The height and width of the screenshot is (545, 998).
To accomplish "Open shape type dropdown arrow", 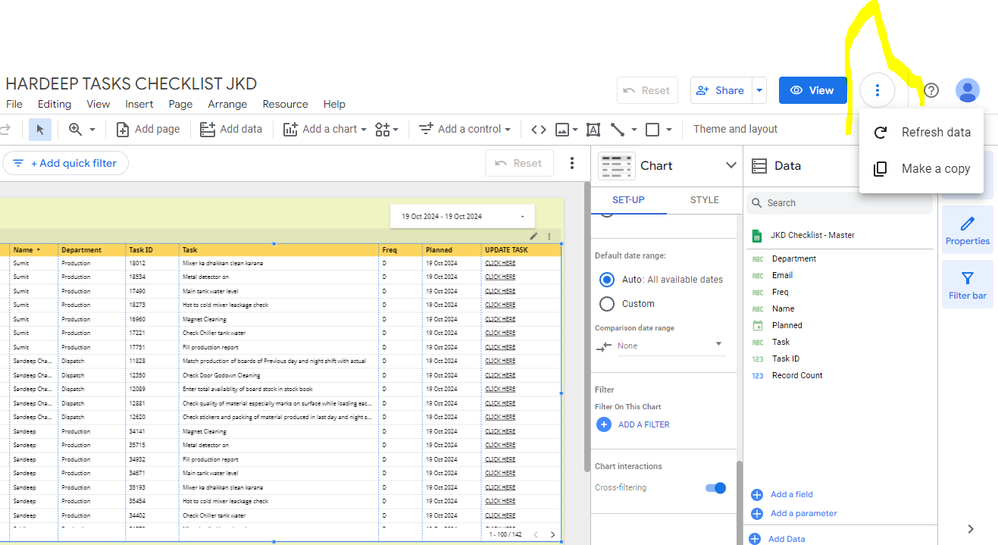I will click(669, 130).
